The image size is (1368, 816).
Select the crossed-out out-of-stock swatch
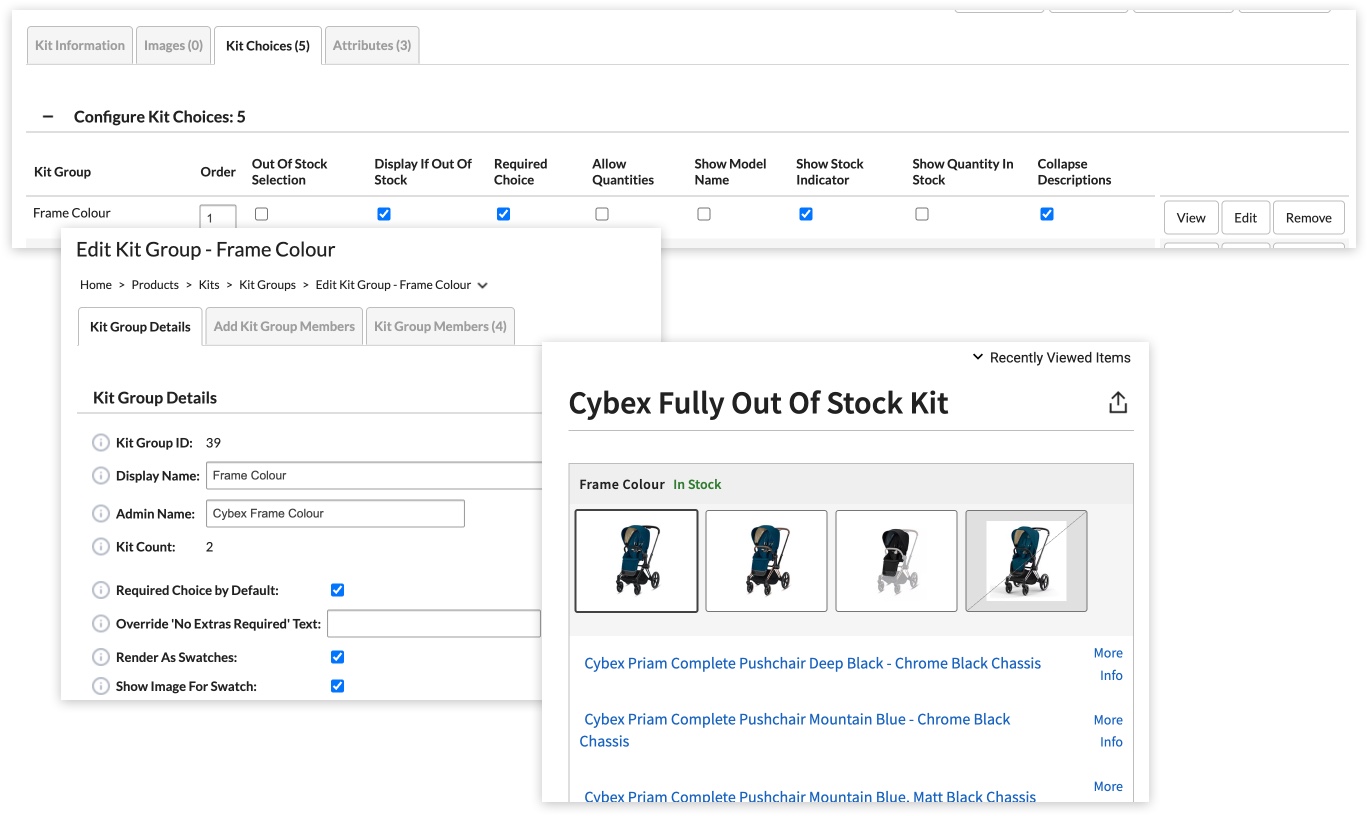point(1026,561)
